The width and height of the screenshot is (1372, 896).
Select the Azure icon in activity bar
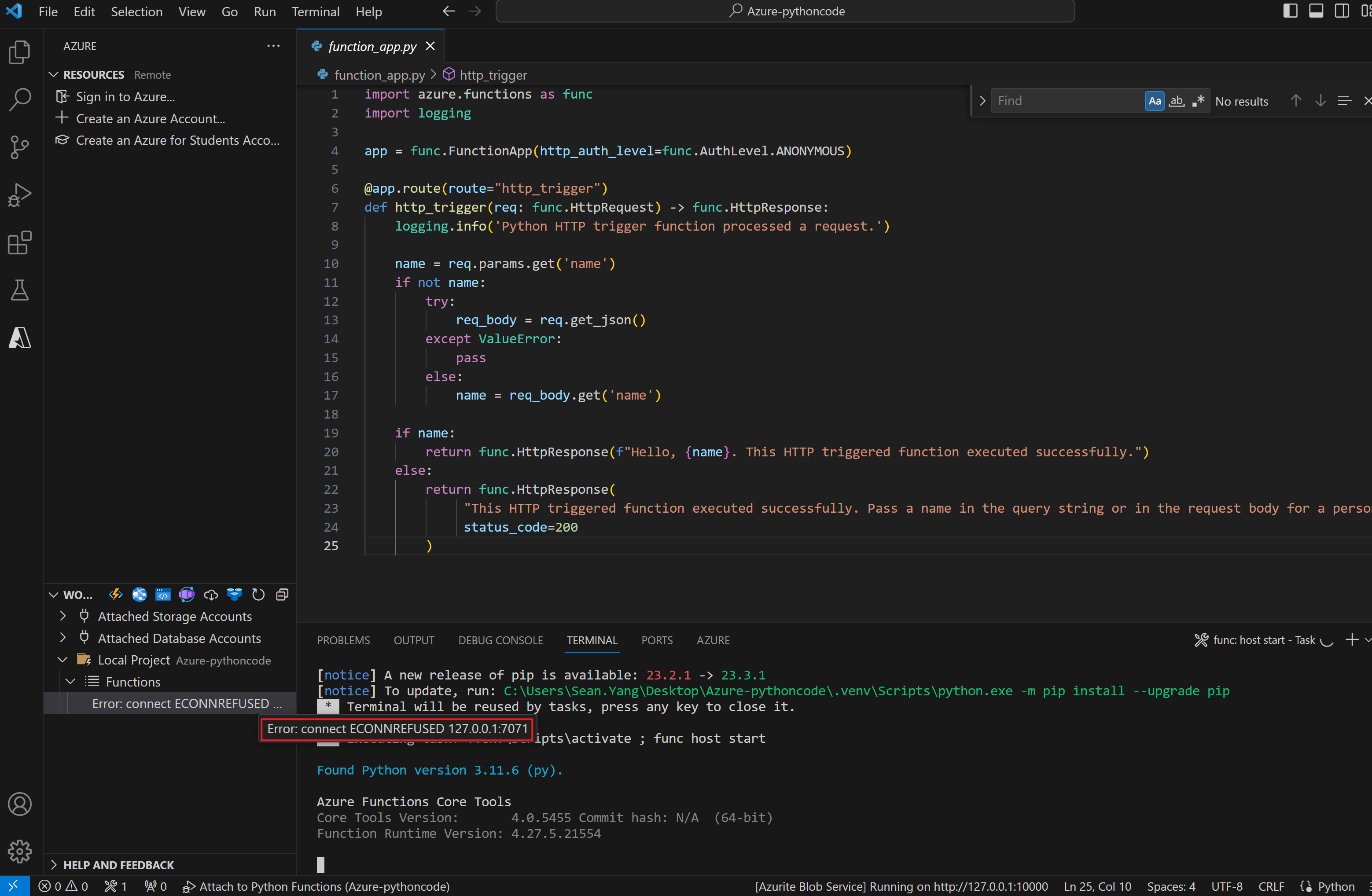click(x=20, y=338)
